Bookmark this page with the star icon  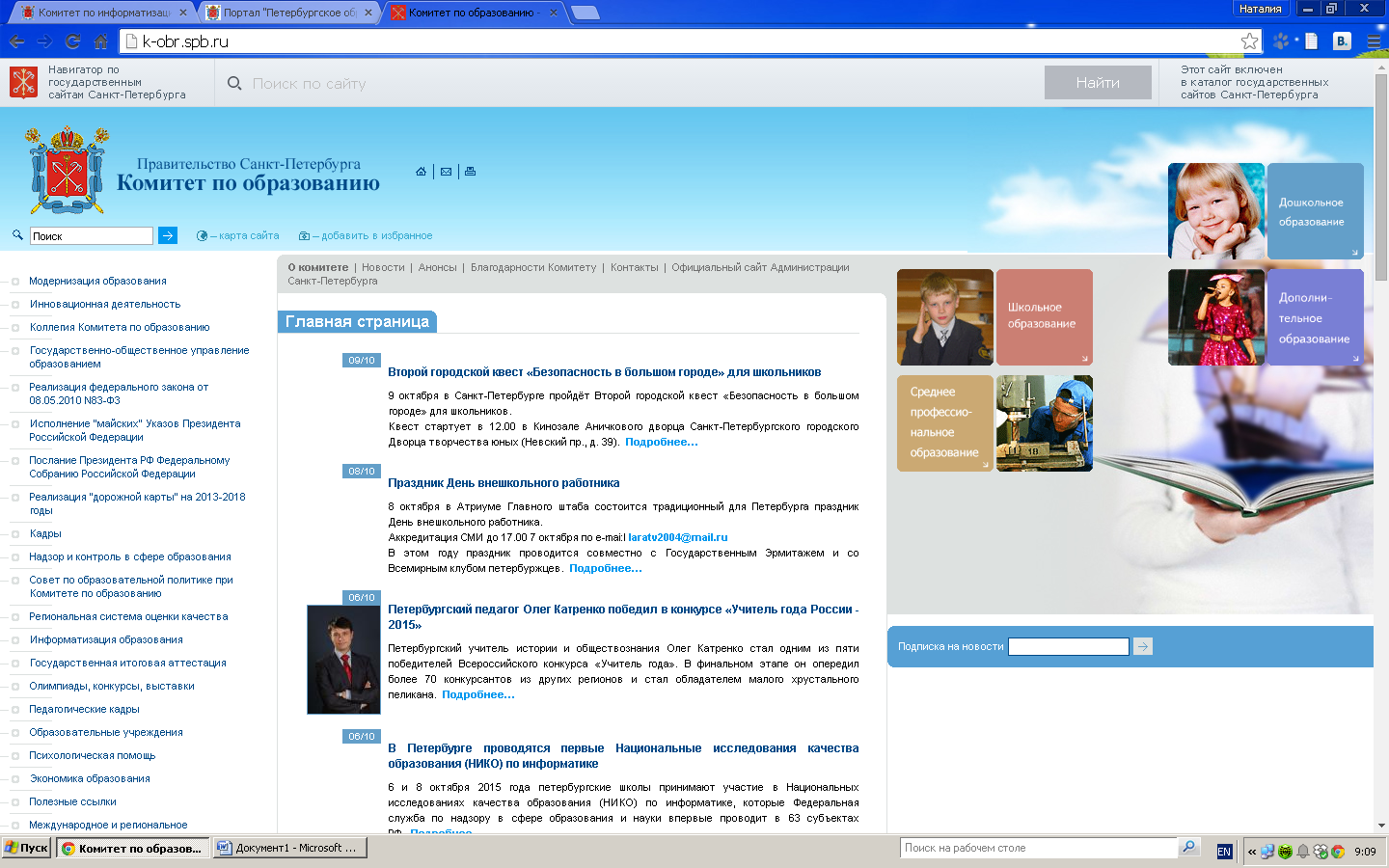pyautogui.click(x=1249, y=41)
